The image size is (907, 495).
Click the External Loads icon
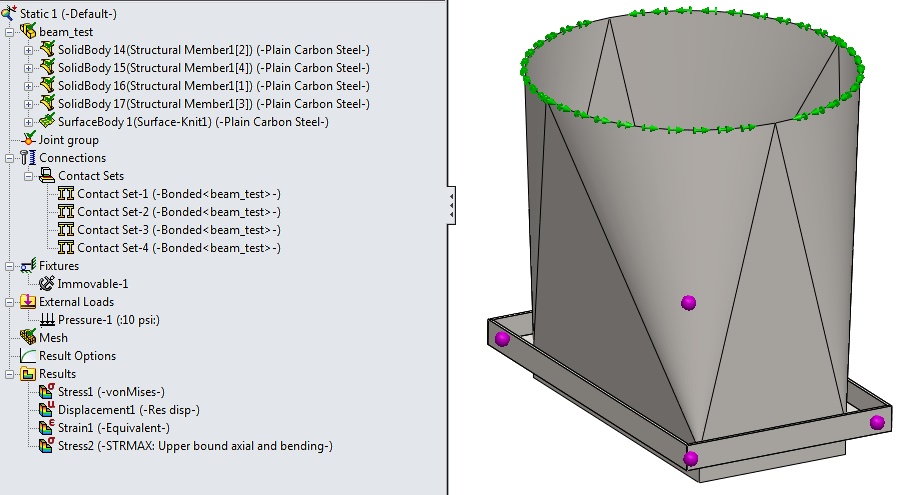(28, 301)
